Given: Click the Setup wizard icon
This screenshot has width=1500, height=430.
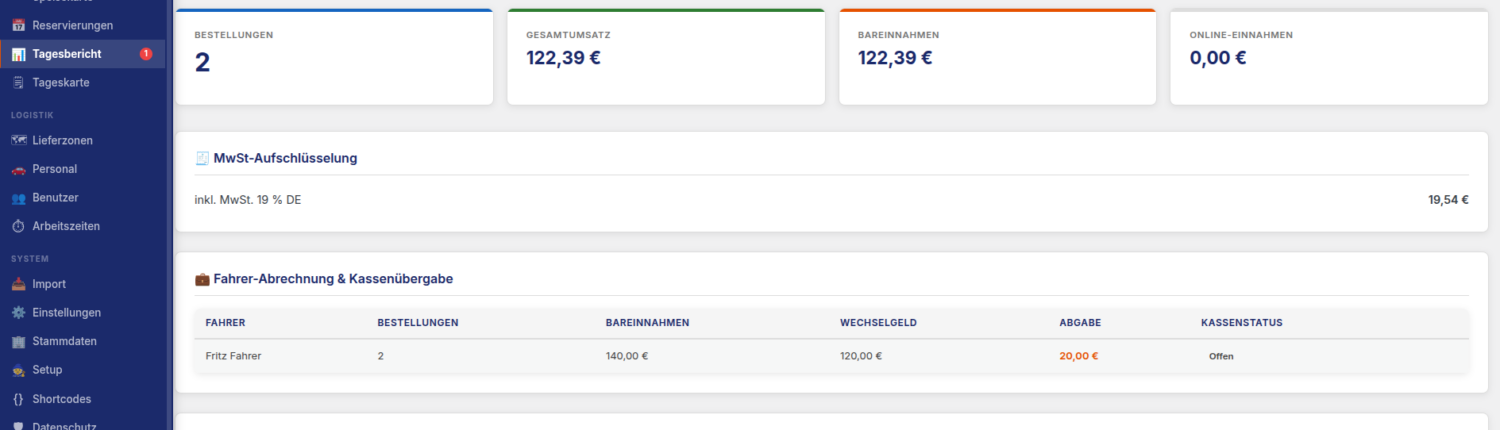Looking at the screenshot, I should pyautogui.click(x=18, y=370).
